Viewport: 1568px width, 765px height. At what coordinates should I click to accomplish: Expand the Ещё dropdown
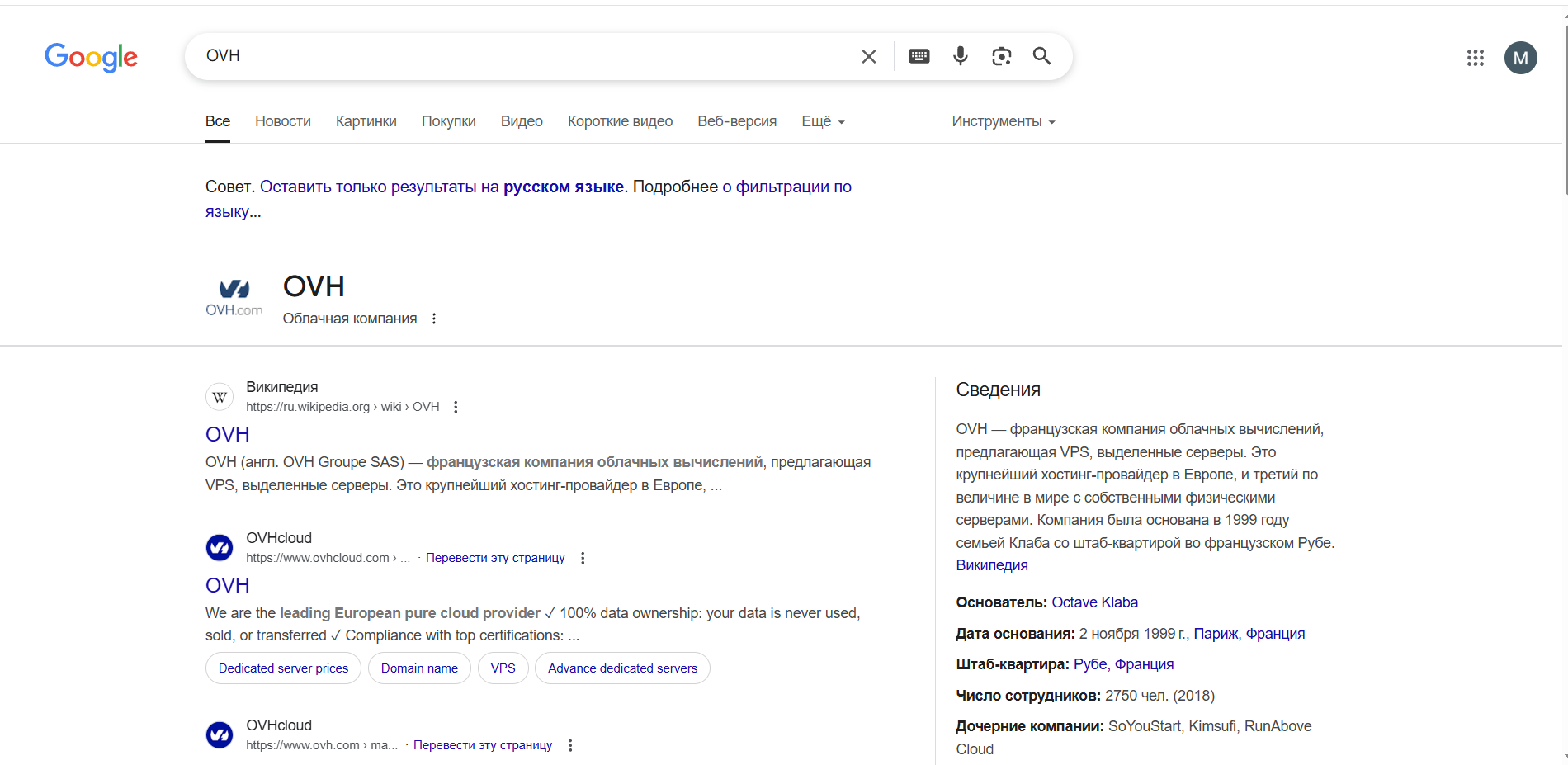[x=823, y=121]
